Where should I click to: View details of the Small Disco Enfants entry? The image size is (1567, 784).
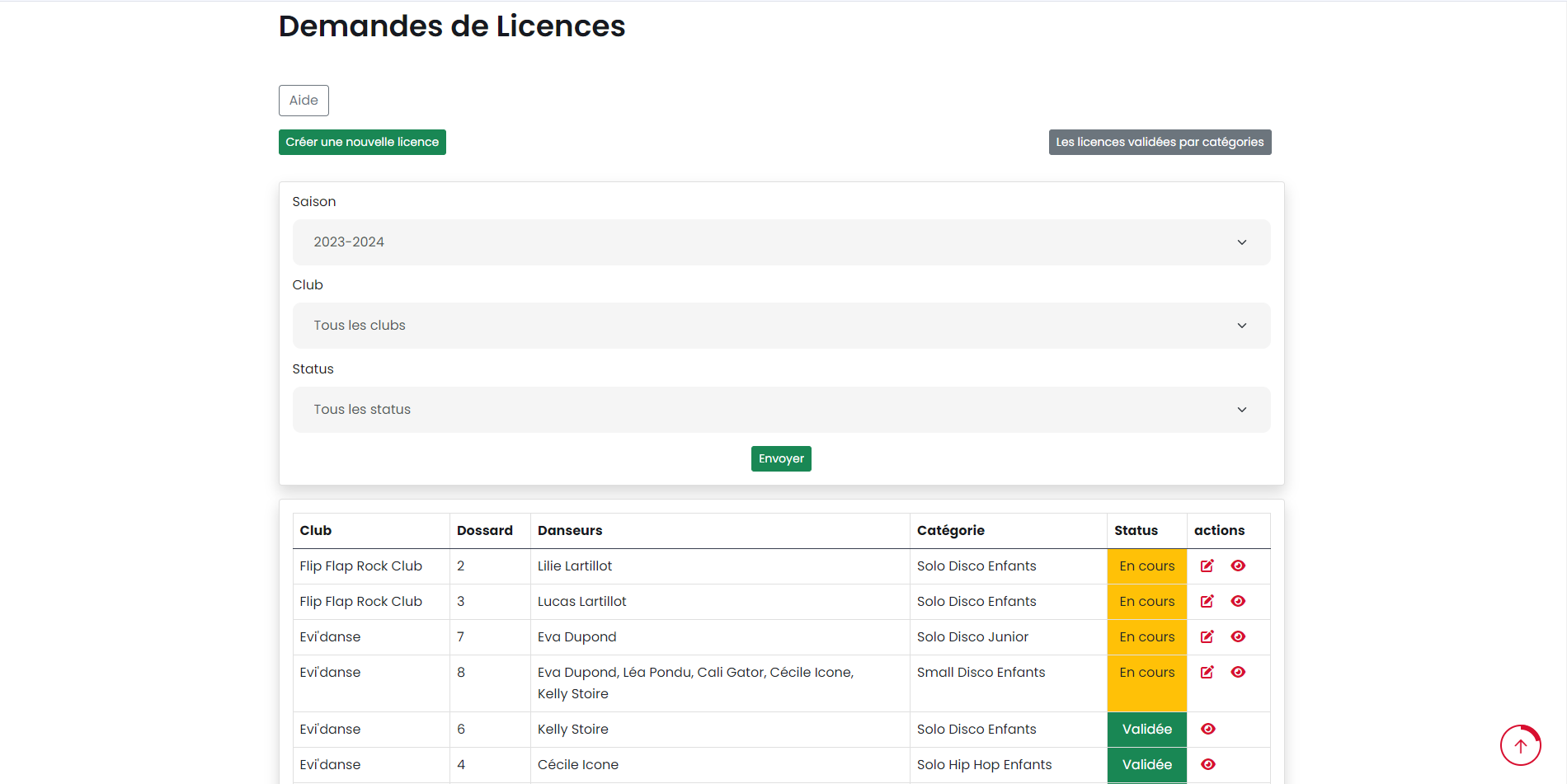pyautogui.click(x=1238, y=672)
